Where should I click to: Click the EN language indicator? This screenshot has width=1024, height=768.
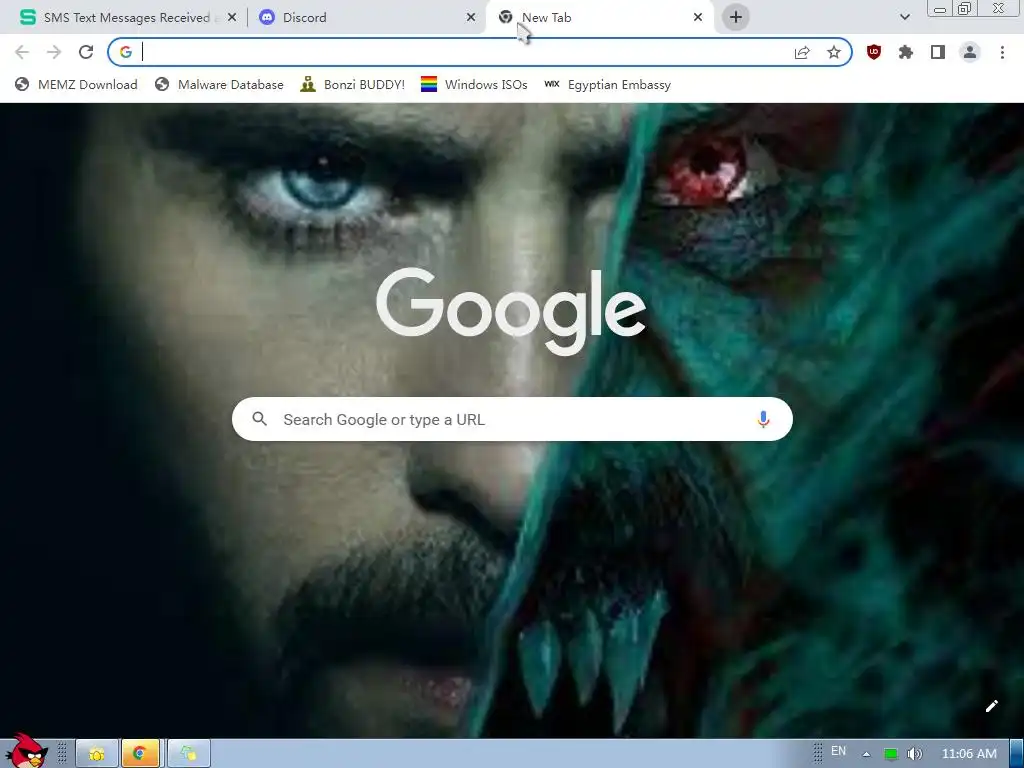click(839, 751)
